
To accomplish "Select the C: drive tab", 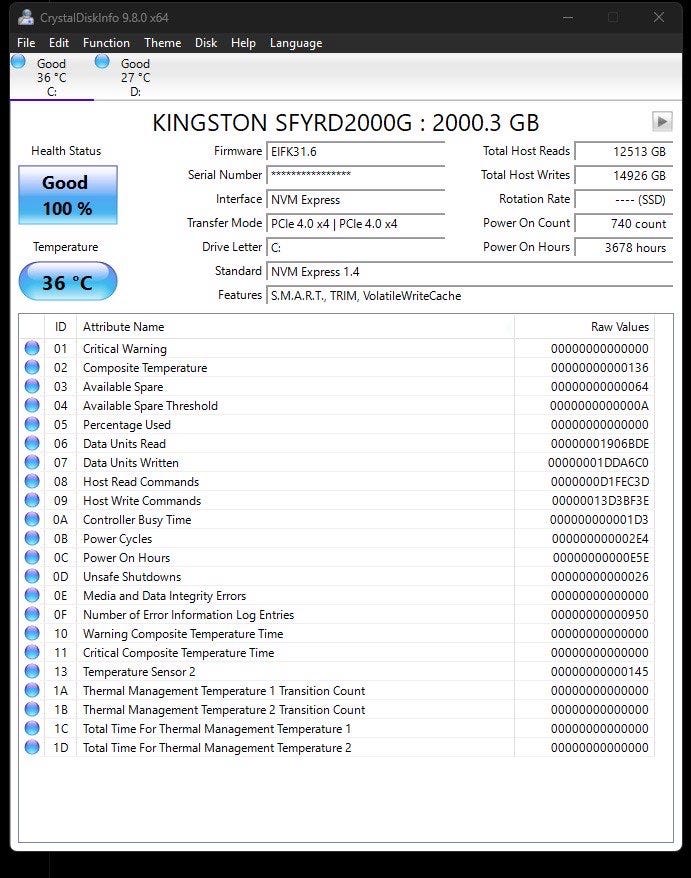I will [x=52, y=77].
